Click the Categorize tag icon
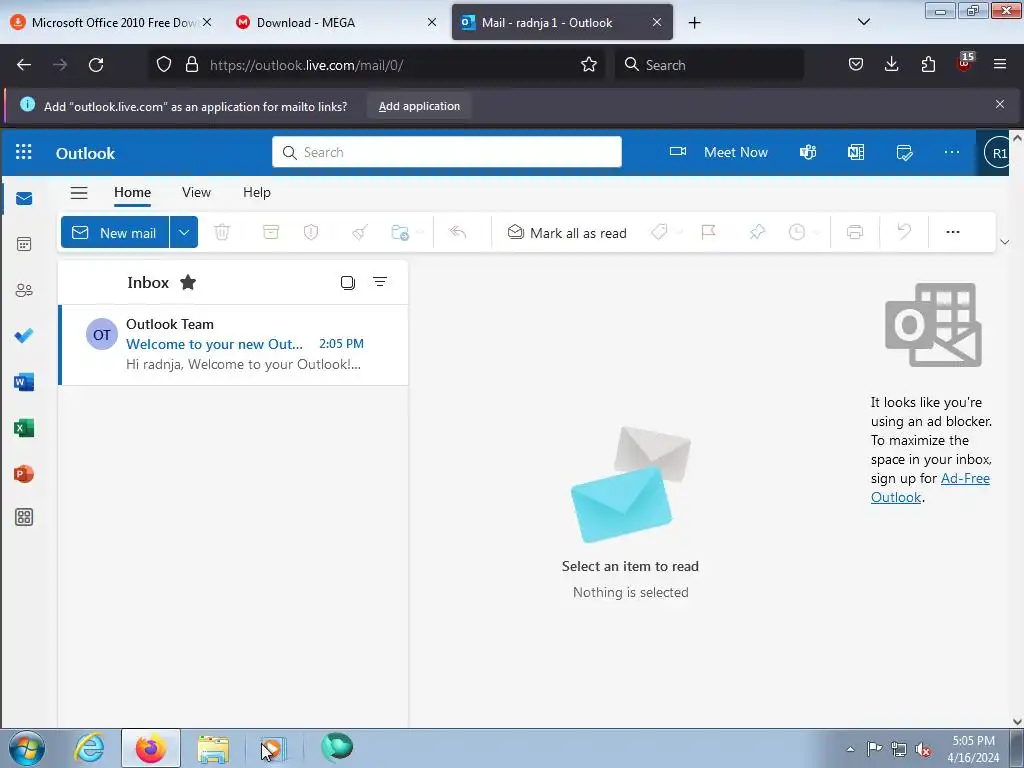1024x768 pixels. [659, 232]
